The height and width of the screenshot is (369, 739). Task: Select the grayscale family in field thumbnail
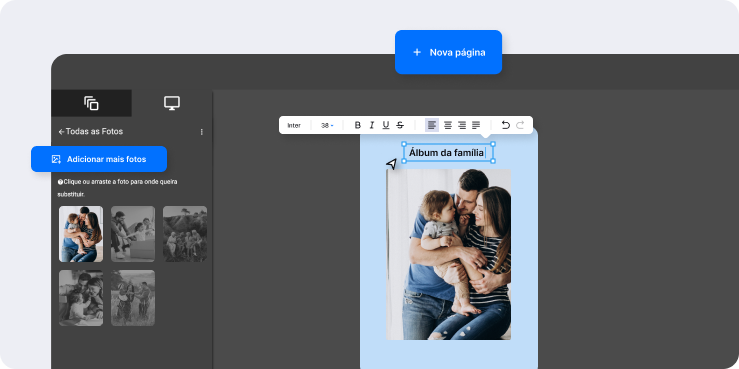point(133,298)
